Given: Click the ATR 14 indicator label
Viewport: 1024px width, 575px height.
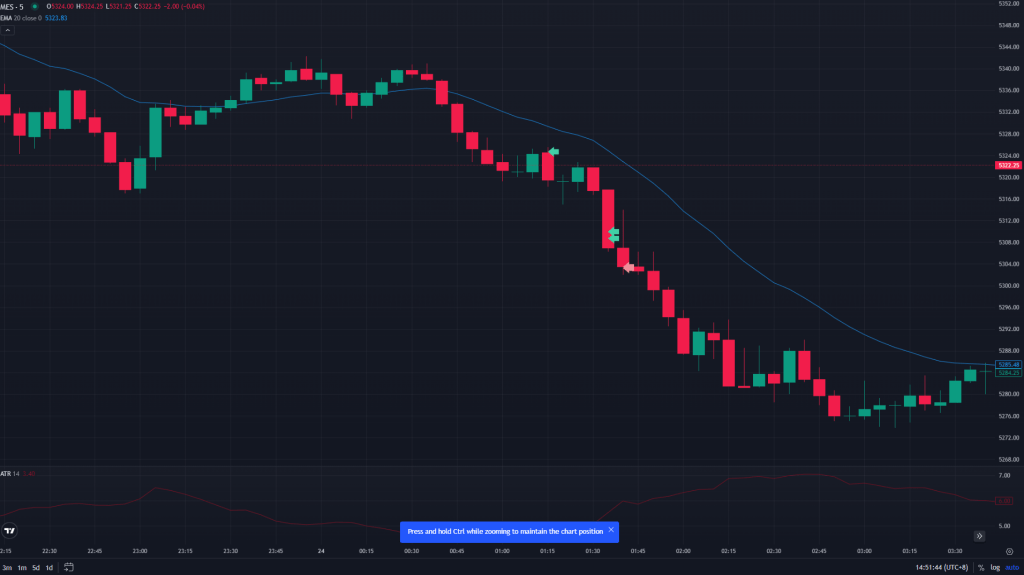Looking at the screenshot, I should pyautogui.click(x=10, y=473).
